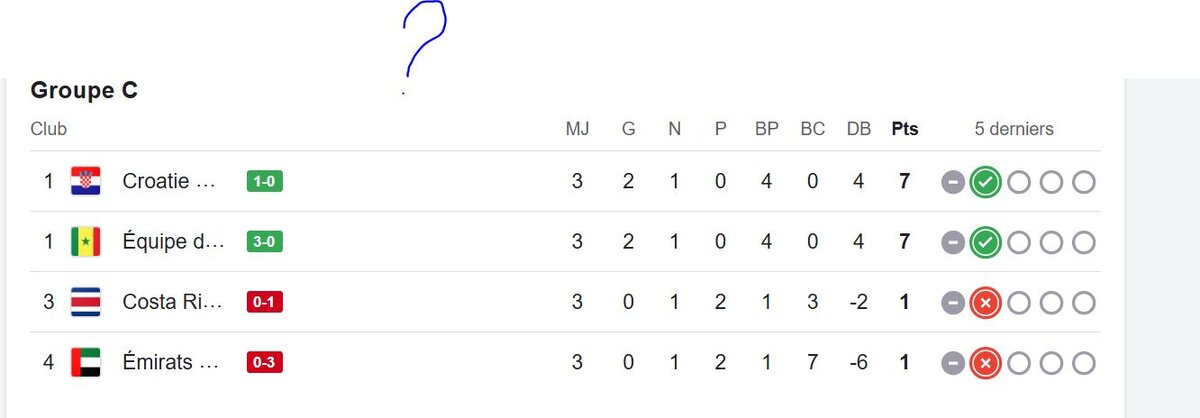Click the Croatia flag icon
Screen dimensions: 1200x418
click(86, 182)
